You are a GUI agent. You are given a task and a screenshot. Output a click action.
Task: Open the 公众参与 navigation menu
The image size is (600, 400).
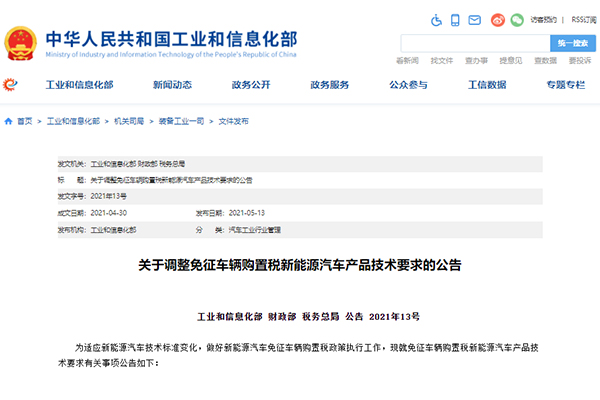click(408, 85)
